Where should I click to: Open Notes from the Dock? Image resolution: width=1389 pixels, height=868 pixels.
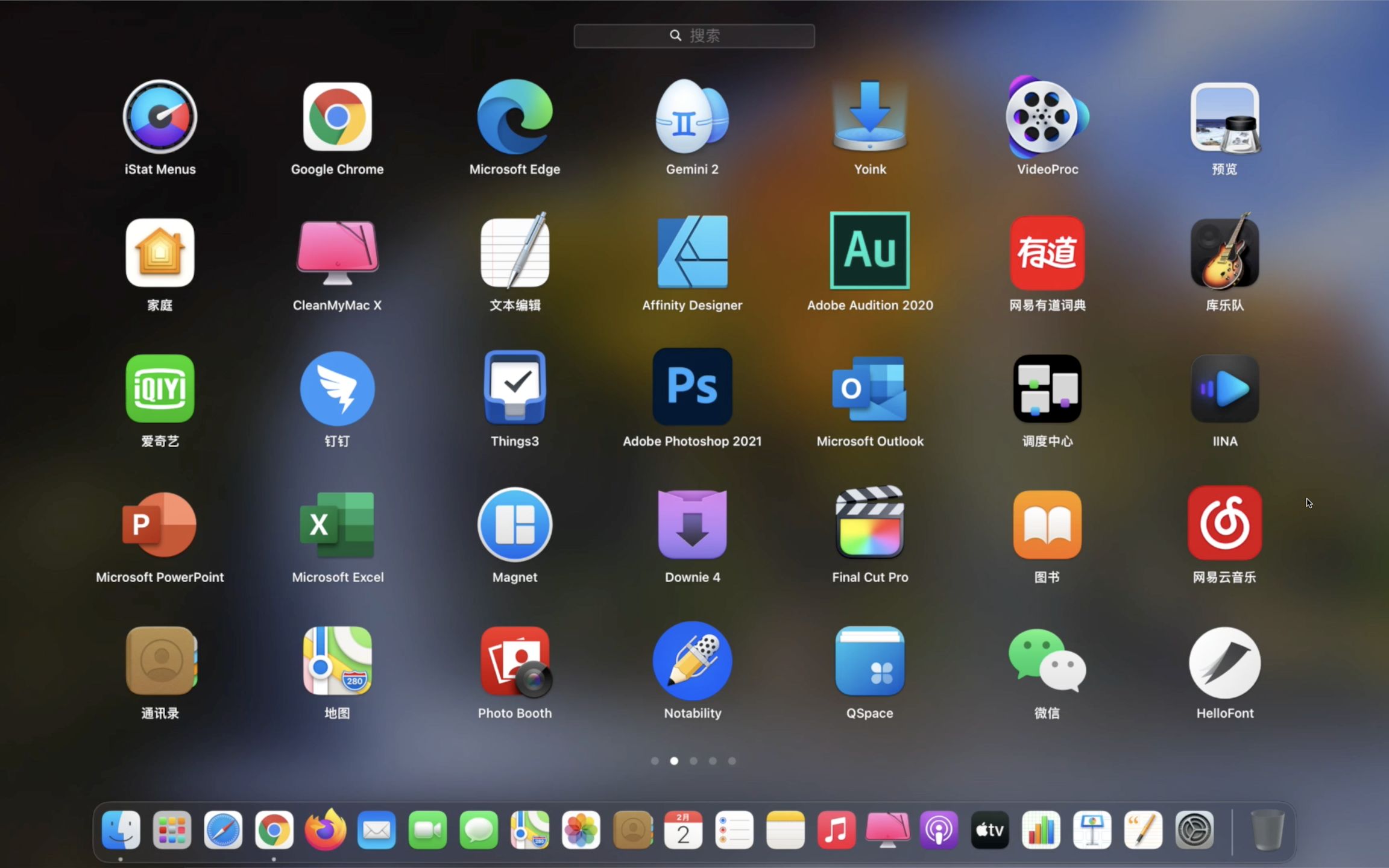[785, 830]
